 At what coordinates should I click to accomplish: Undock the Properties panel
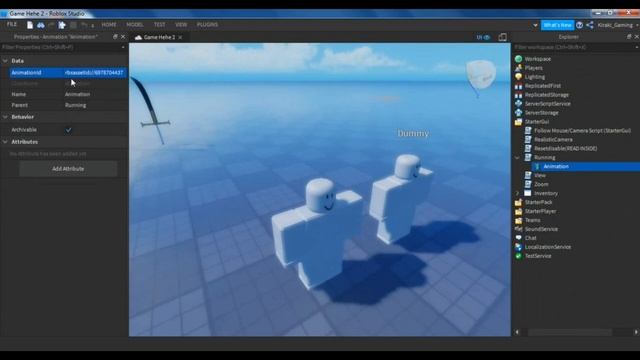point(115,37)
